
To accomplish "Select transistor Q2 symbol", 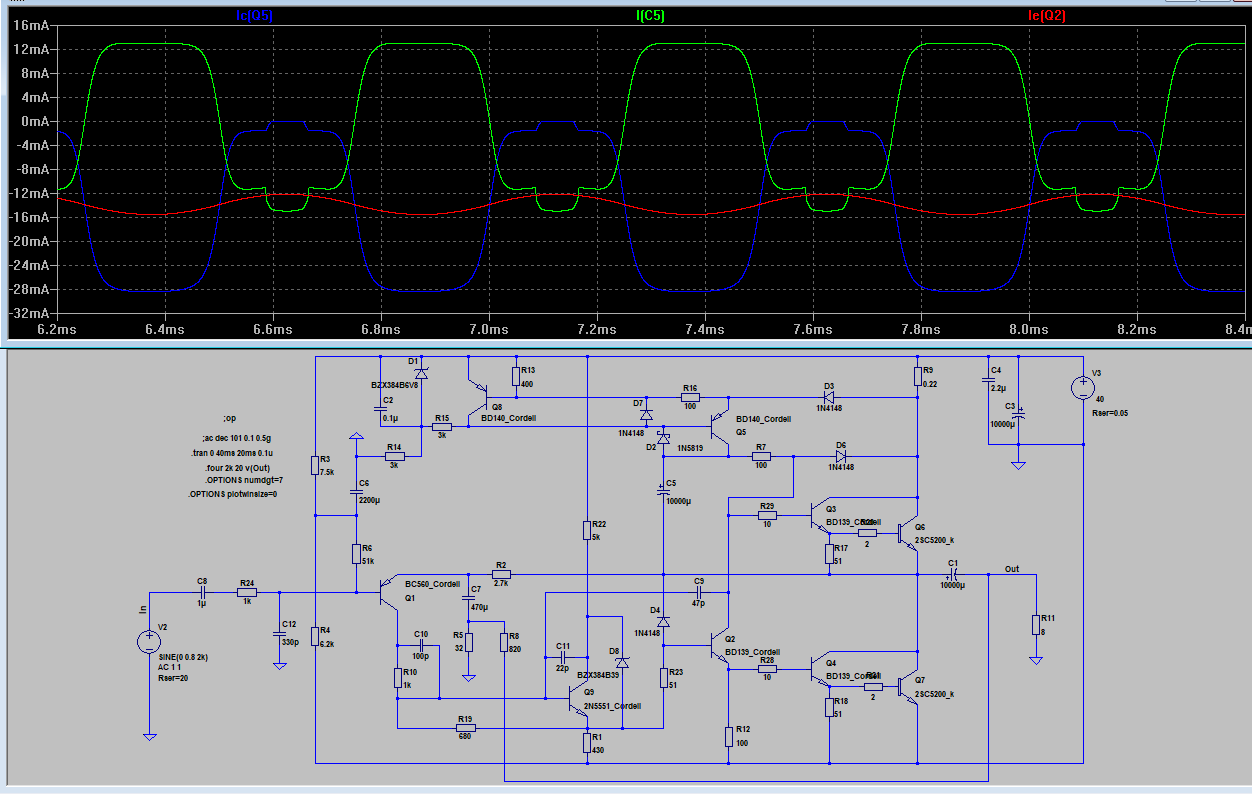I will [x=719, y=644].
